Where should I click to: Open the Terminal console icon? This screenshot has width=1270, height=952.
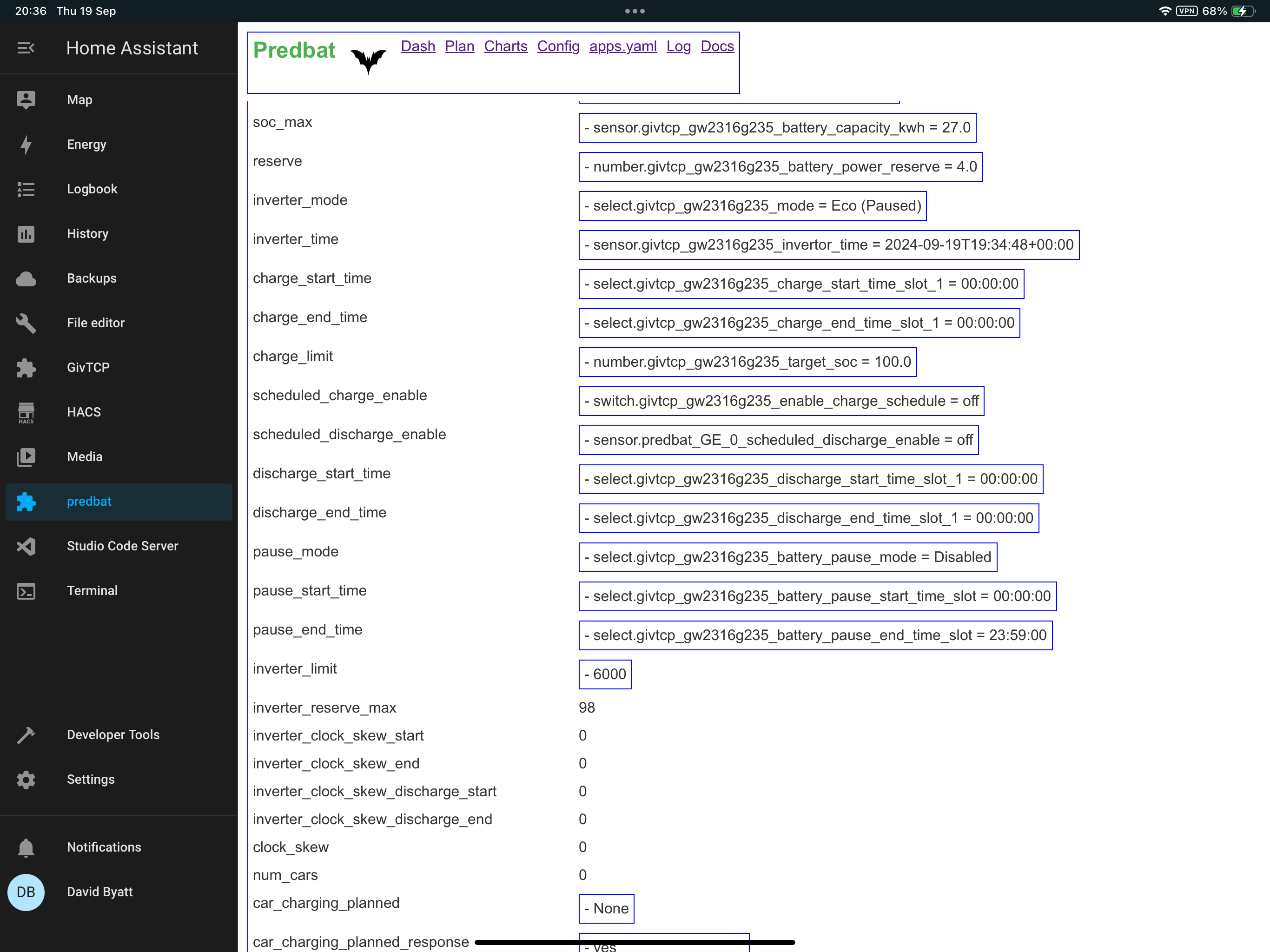coord(26,591)
